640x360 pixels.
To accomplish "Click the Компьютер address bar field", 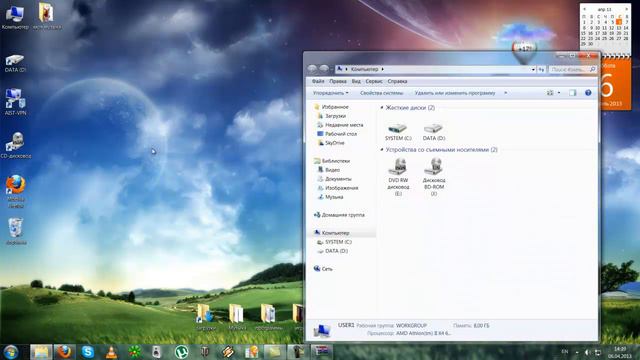I will click(436, 69).
